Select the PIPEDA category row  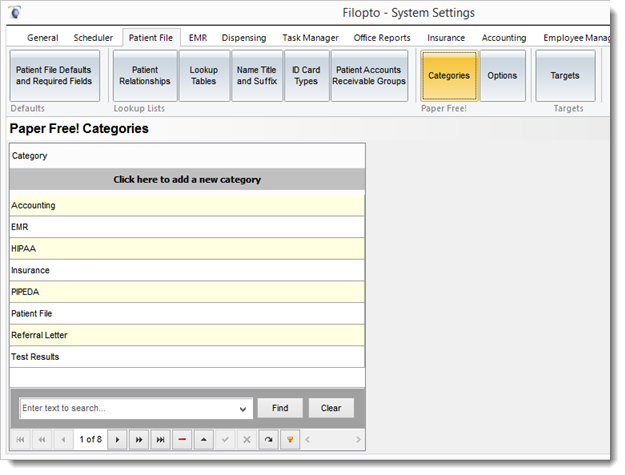click(187, 292)
